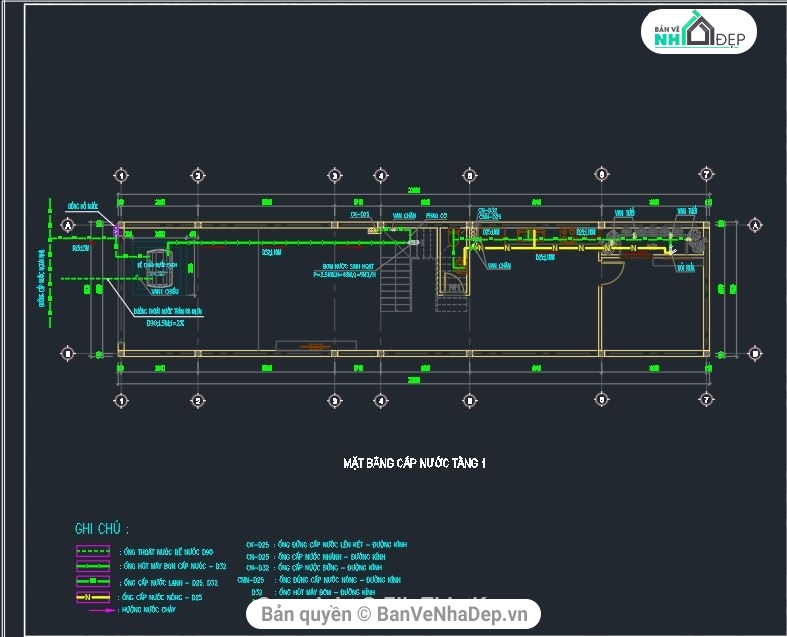Pick axis bubble B right of the plan
787x637 pixels.
point(753,352)
